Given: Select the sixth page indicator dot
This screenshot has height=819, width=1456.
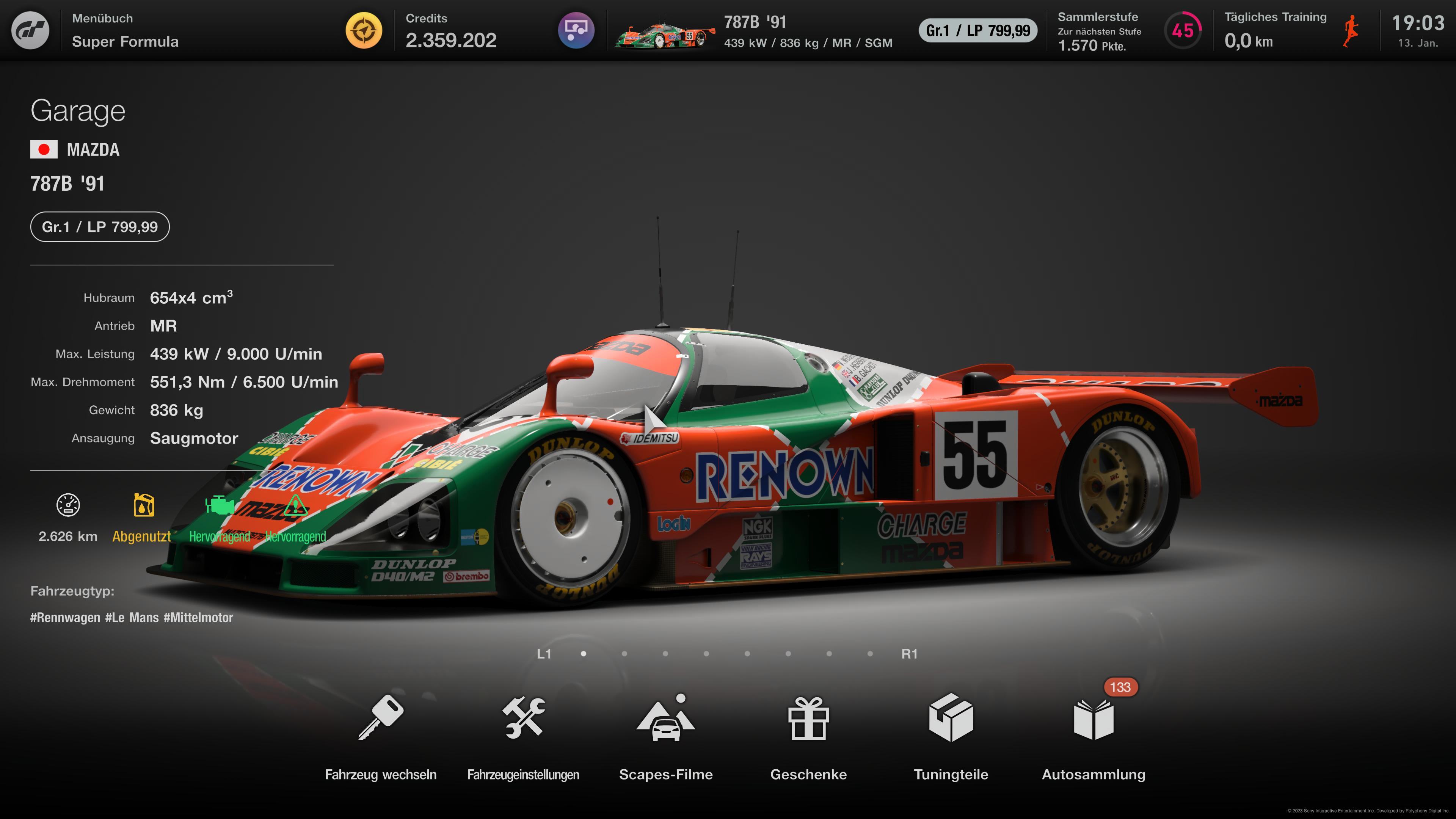Looking at the screenshot, I should tap(788, 654).
